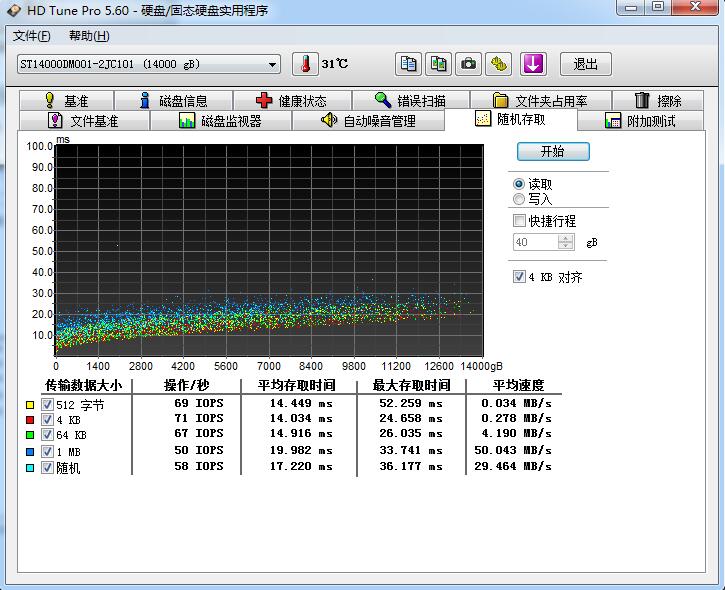Uncheck the 4 KB 对齐 checkbox
The width and height of the screenshot is (725, 590).
coord(518,277)
